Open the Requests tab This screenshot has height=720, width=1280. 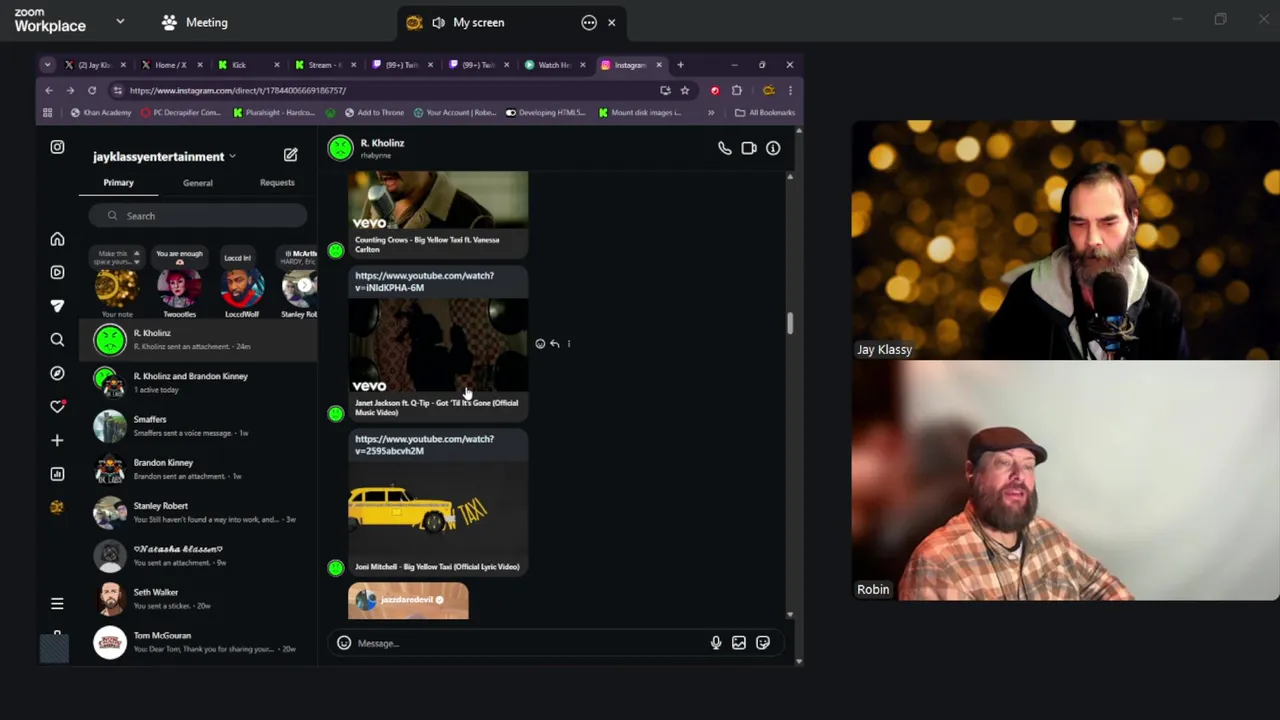[277, 183]
